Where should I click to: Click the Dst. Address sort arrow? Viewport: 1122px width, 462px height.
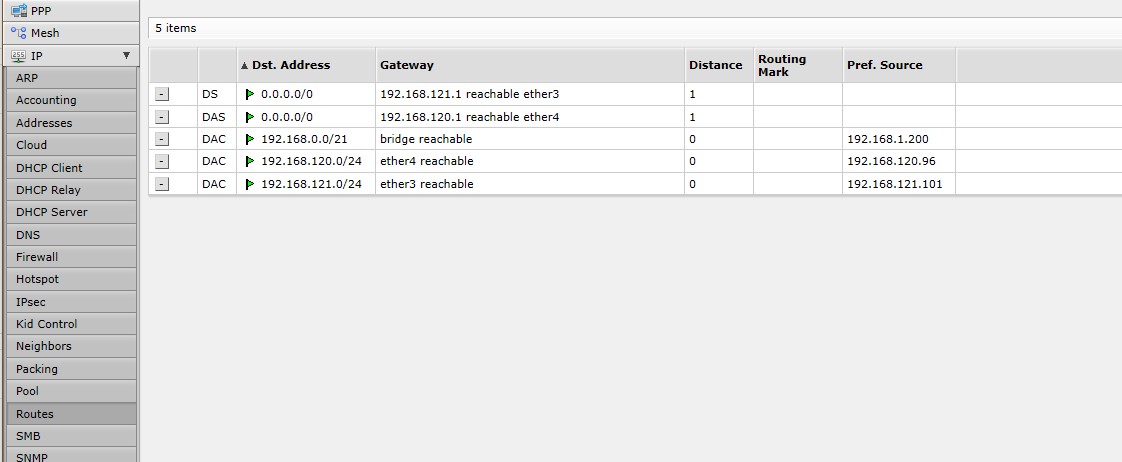[245, 66]
